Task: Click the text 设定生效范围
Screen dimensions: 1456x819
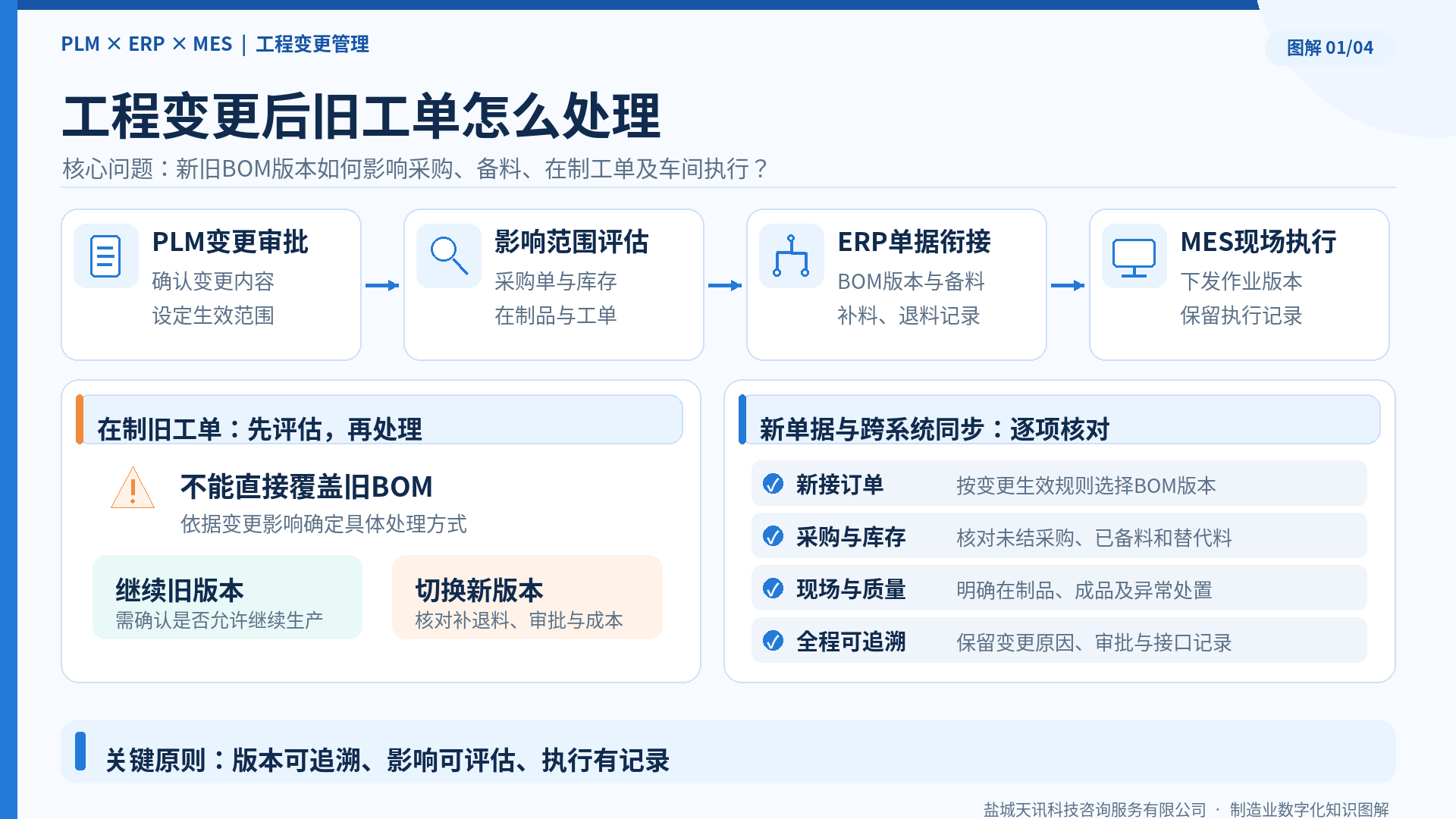Action: 213,315
